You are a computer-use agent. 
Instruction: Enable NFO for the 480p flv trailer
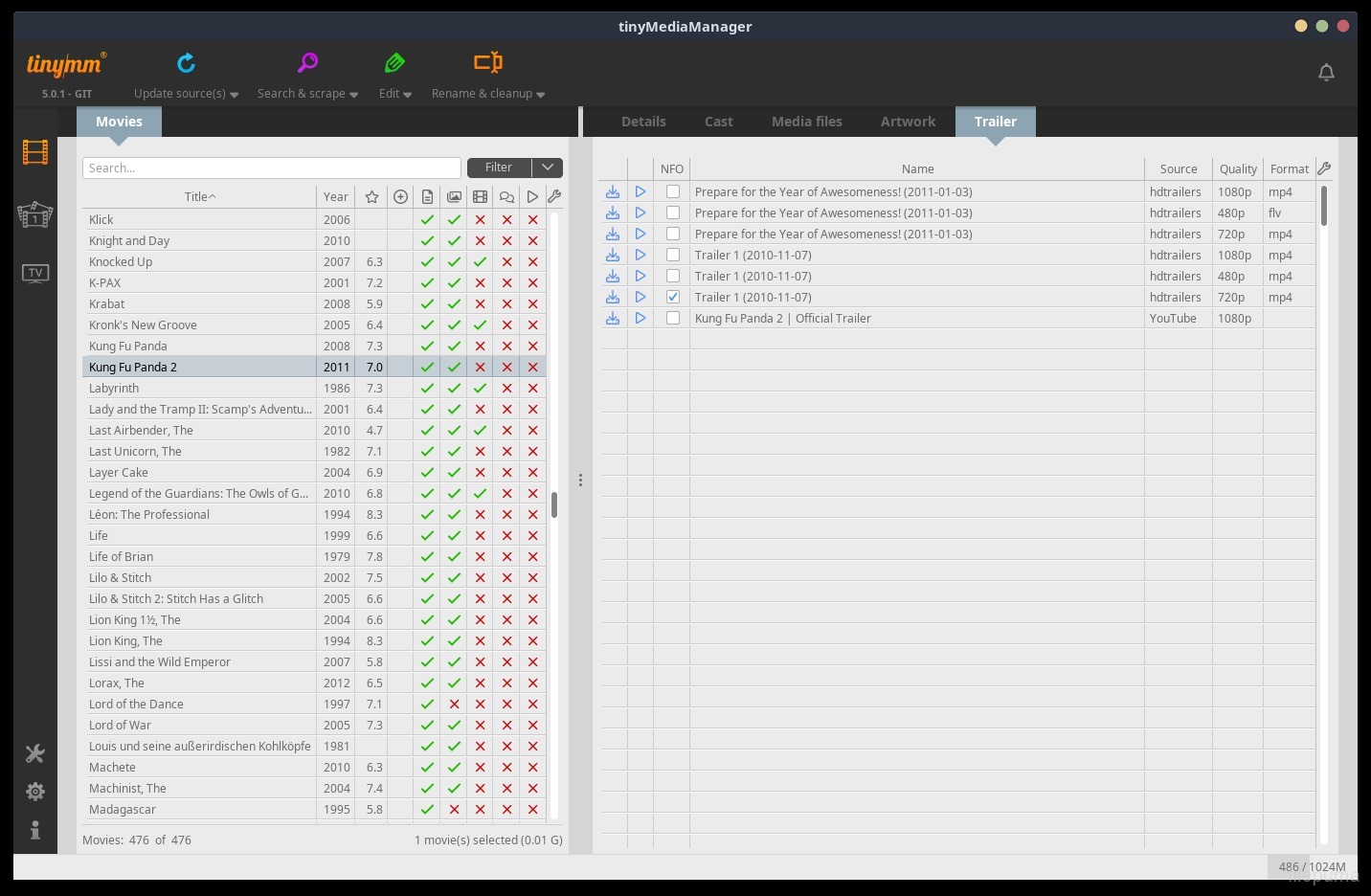(673, 213)
